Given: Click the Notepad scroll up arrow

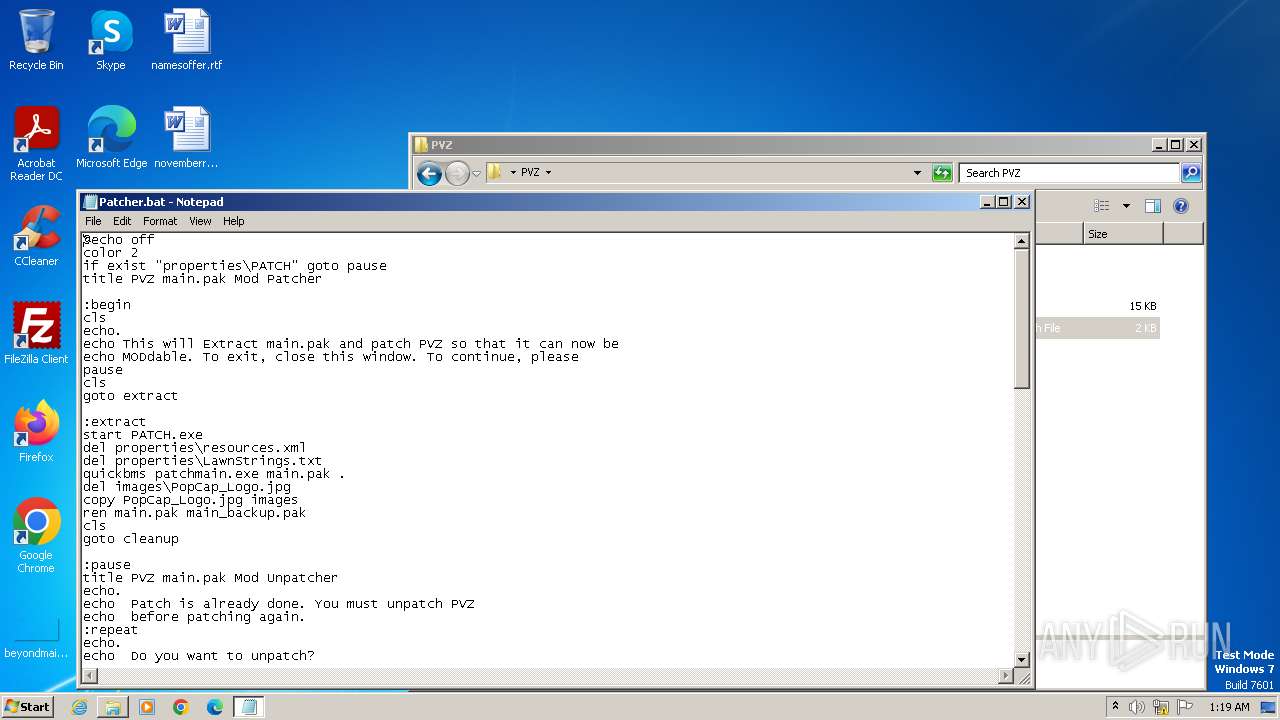Looking at the screenshot, I should pyautogui.click(x=1021, y=241).
